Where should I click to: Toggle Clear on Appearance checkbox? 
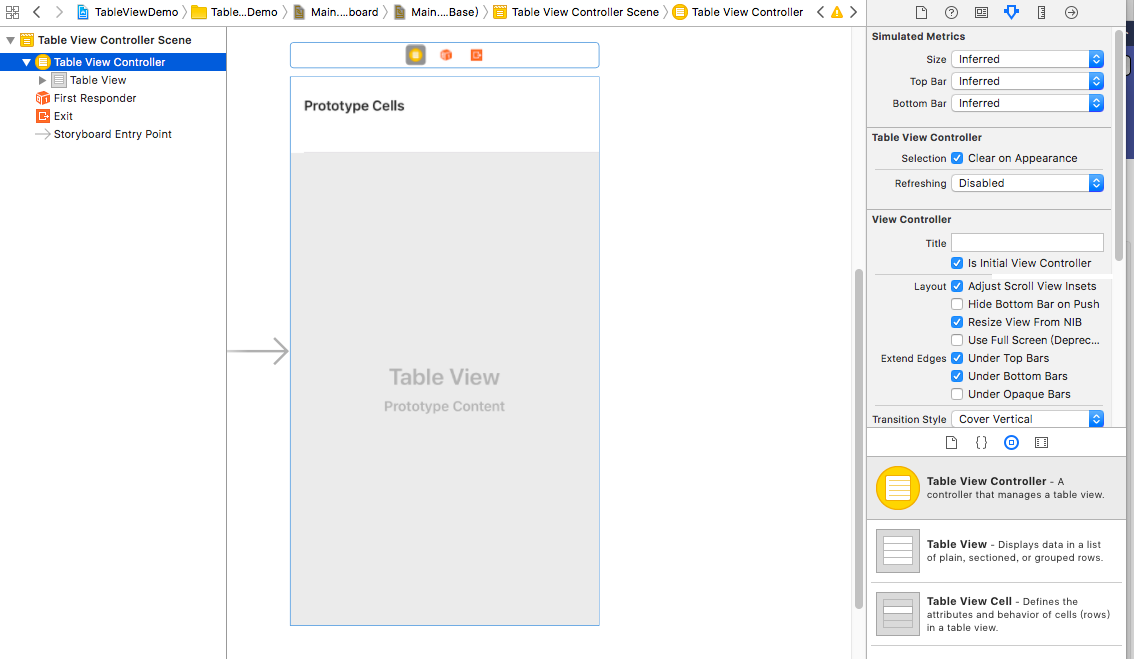957,158
